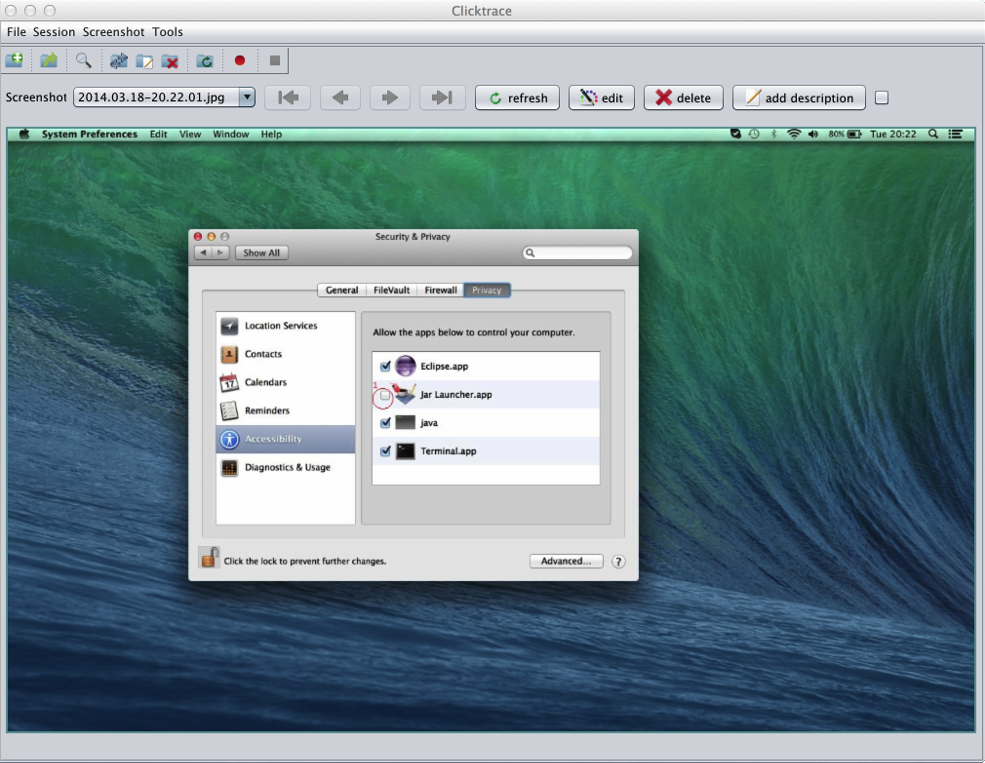Open the Notification Center list icon
This screenshot has width=985, height=763.
coord(955,134)
